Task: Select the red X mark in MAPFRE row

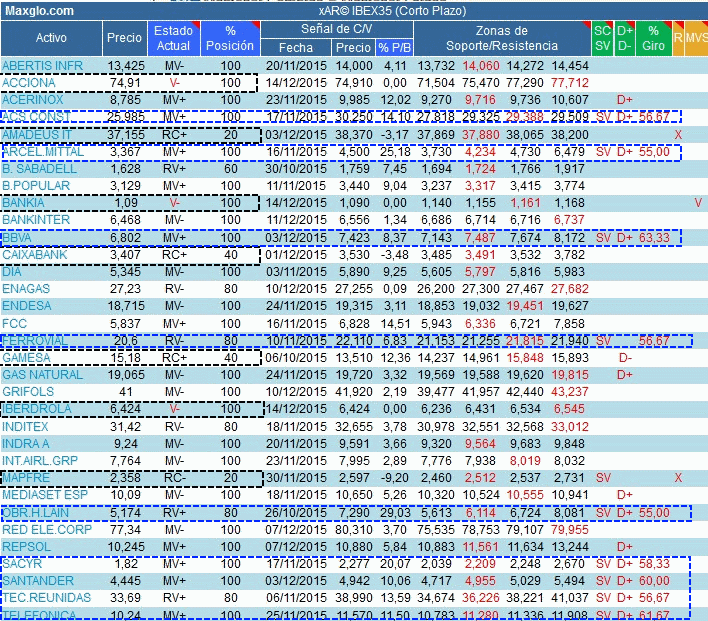Action: (x=678, y=478)
